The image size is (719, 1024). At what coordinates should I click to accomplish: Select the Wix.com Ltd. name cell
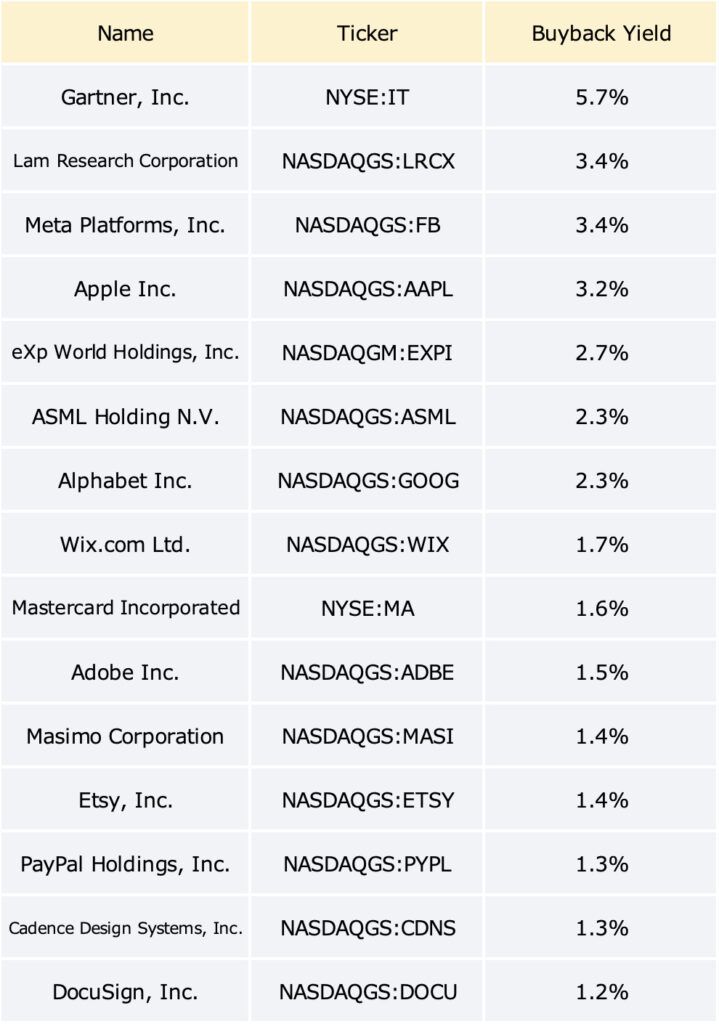[x=125, y=544]
